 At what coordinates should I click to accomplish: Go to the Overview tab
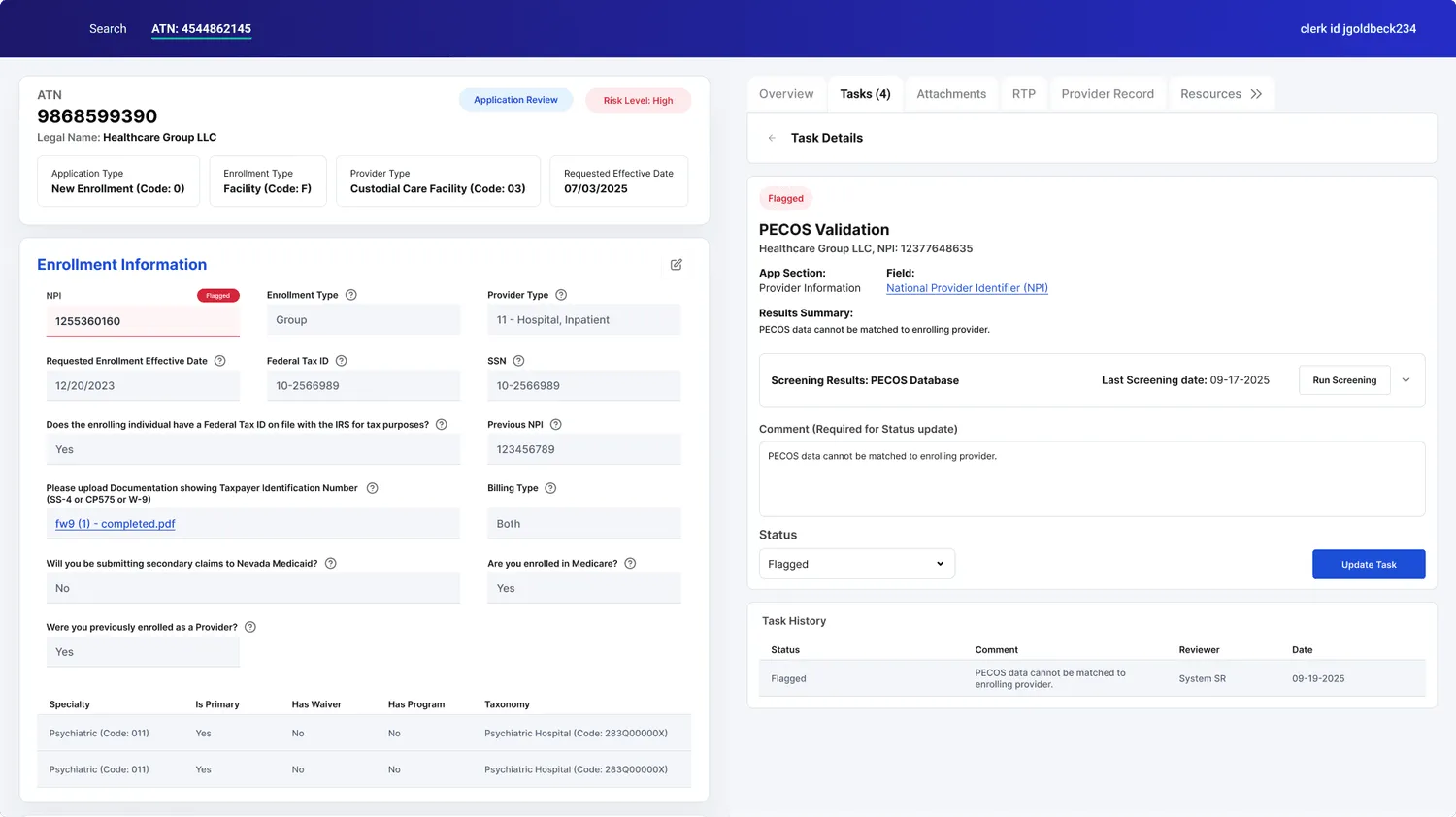(x=786, y=94)
